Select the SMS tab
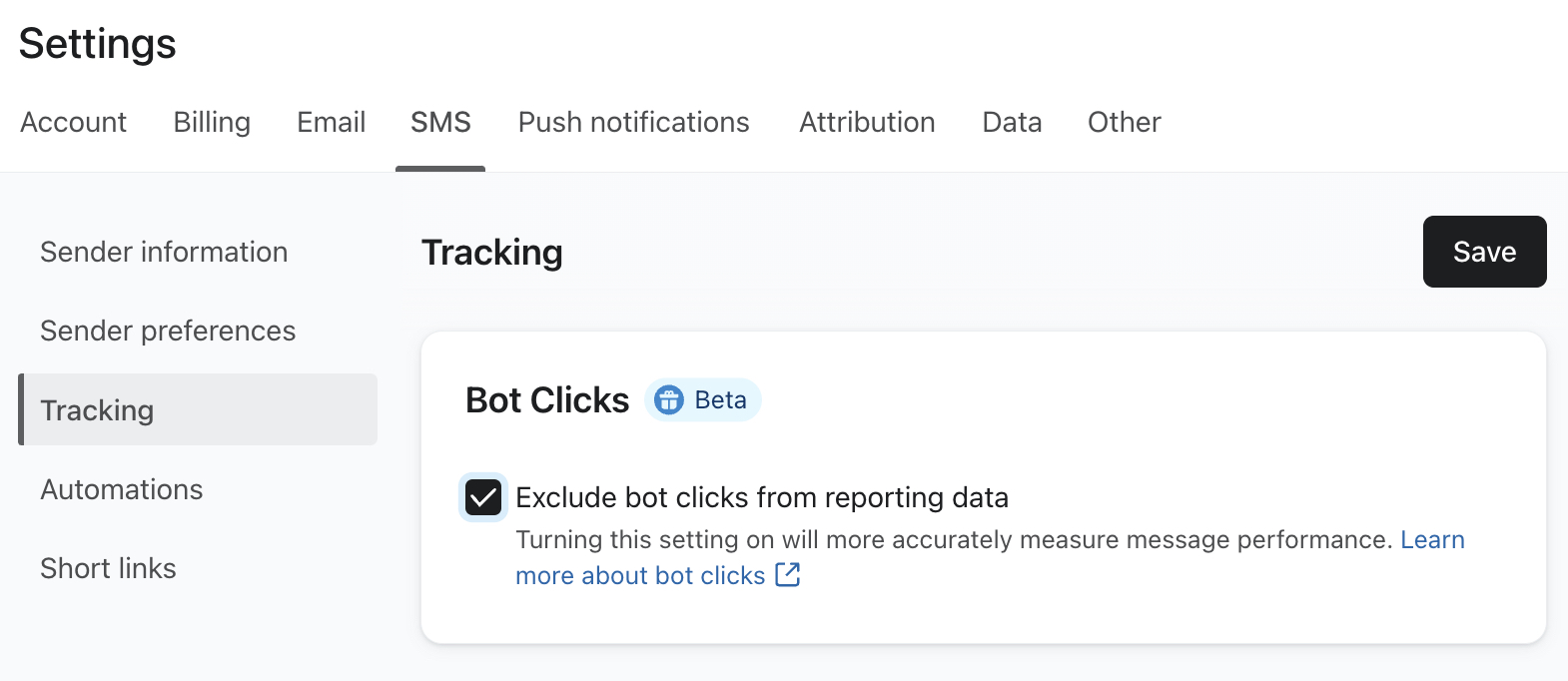The height and width of the screenshot is (681, 1568). 439,122
